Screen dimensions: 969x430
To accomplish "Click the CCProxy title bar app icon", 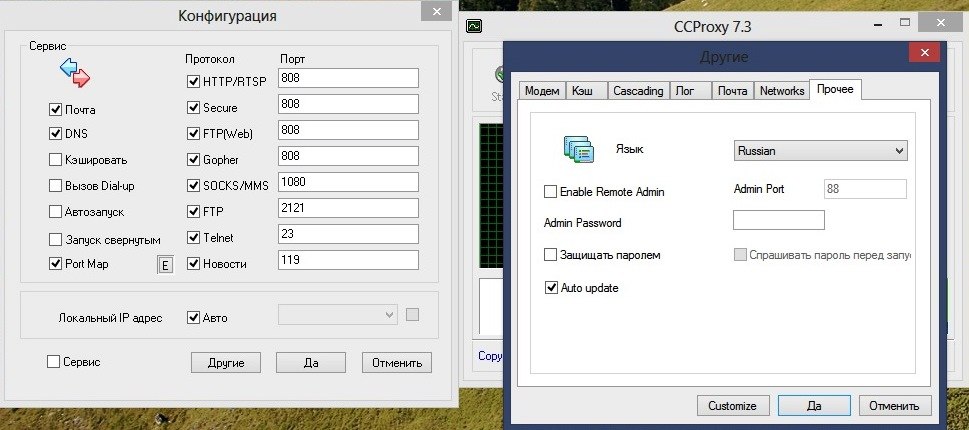I will click(x=474, y=27).
